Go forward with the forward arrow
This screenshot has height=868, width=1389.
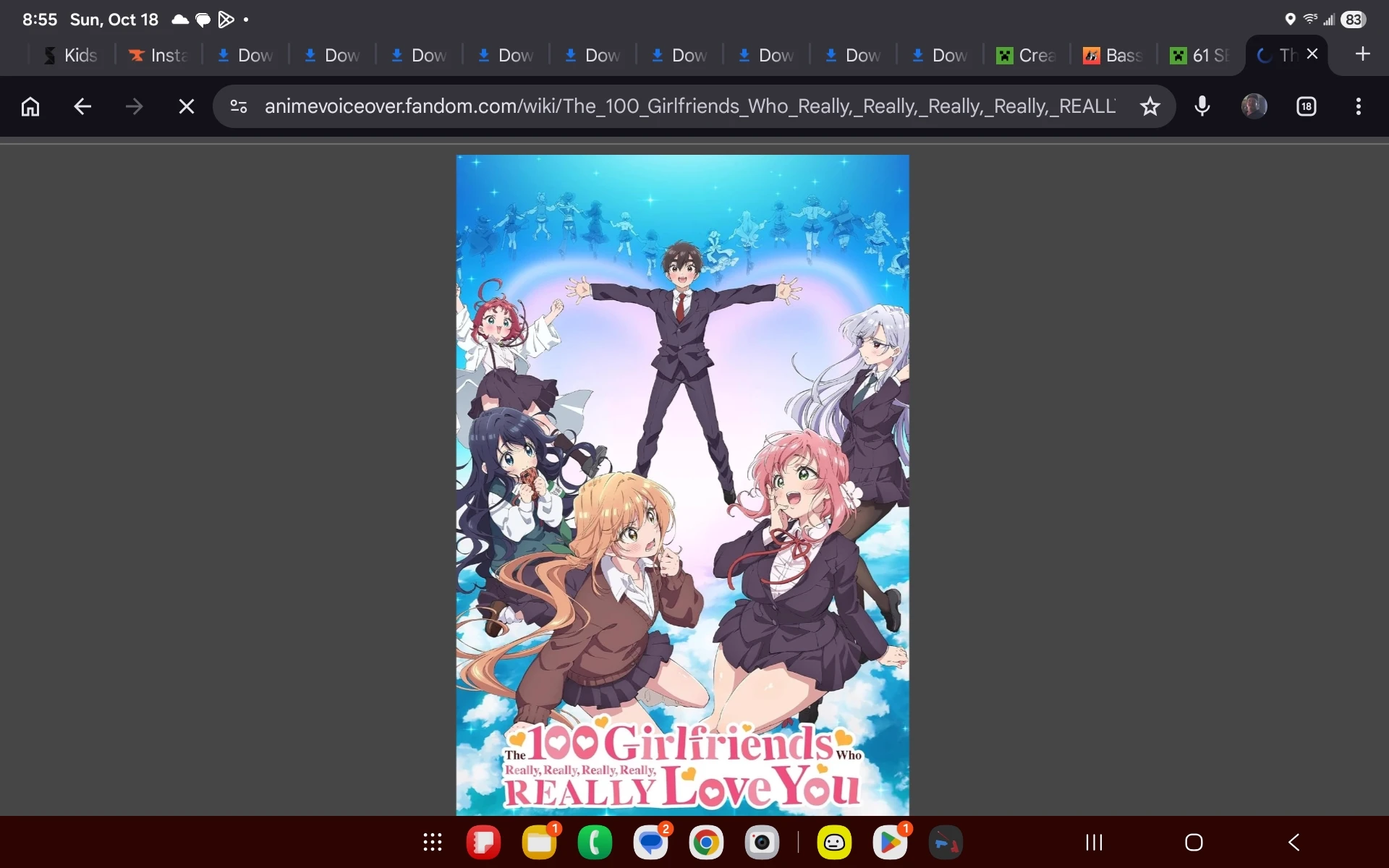(x=135, y=107)
